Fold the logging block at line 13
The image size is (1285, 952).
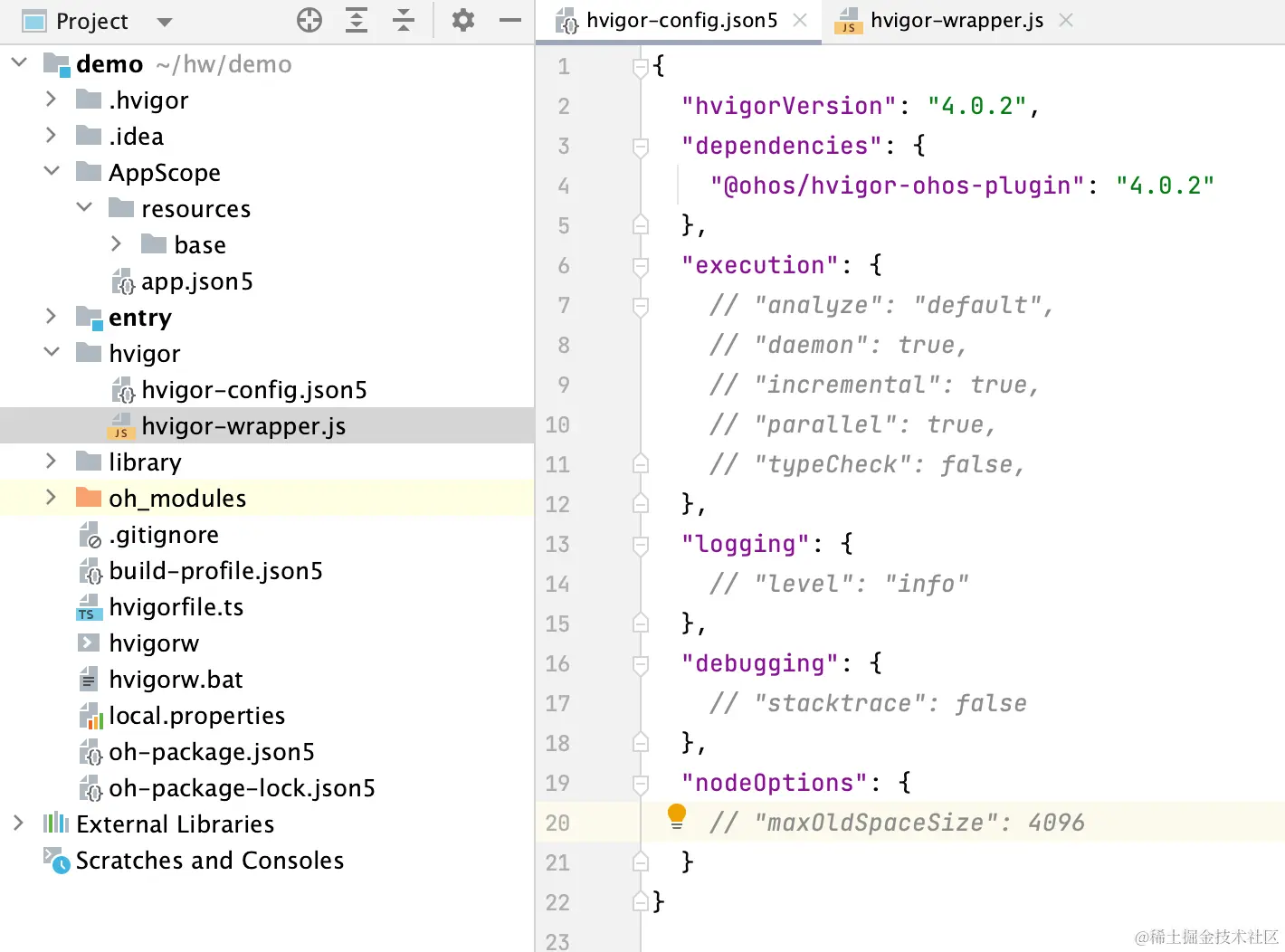pos(641,545)
